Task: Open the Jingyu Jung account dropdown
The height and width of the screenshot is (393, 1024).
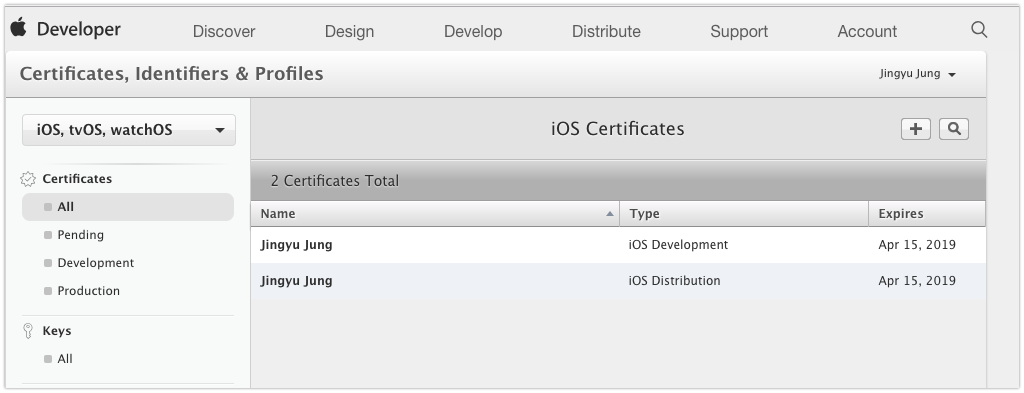Action: click(918, 74)
